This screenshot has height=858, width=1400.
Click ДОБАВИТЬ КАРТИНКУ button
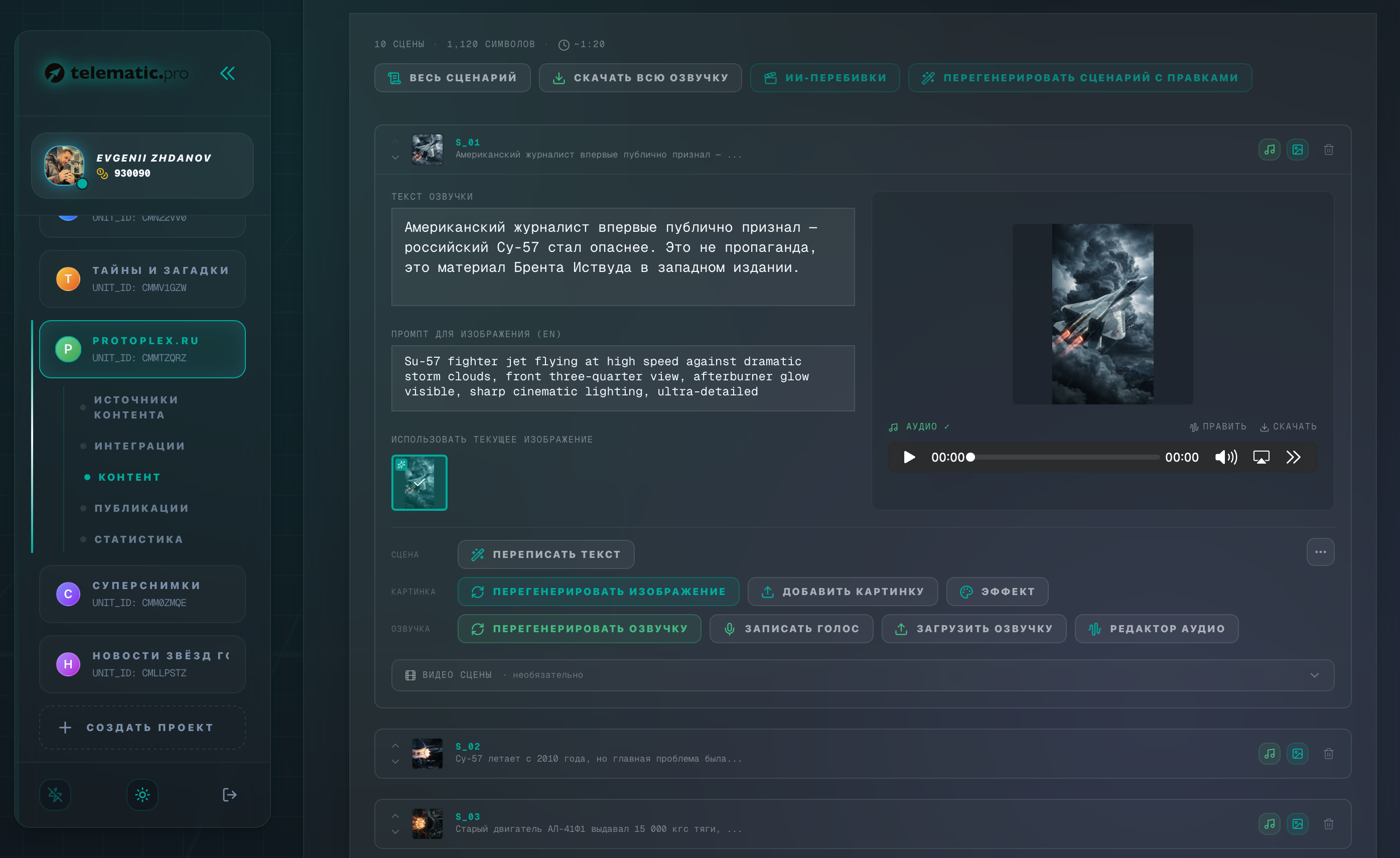click(843, 592)
